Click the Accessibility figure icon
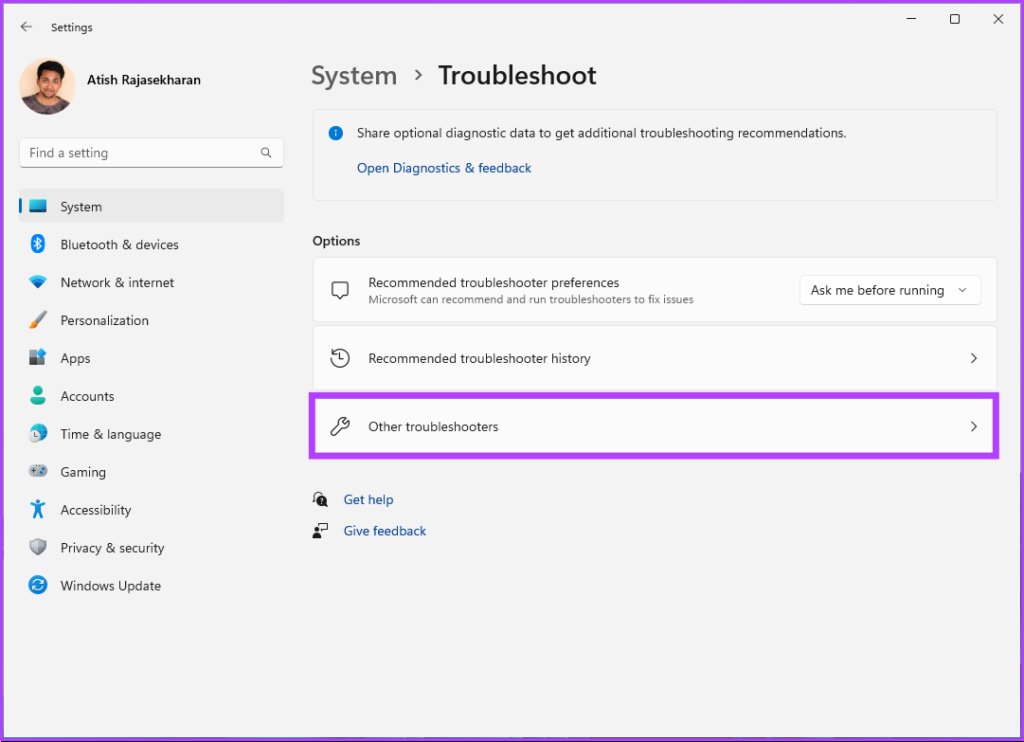The height and width of the screenshot is (742, 1024). 38,510
